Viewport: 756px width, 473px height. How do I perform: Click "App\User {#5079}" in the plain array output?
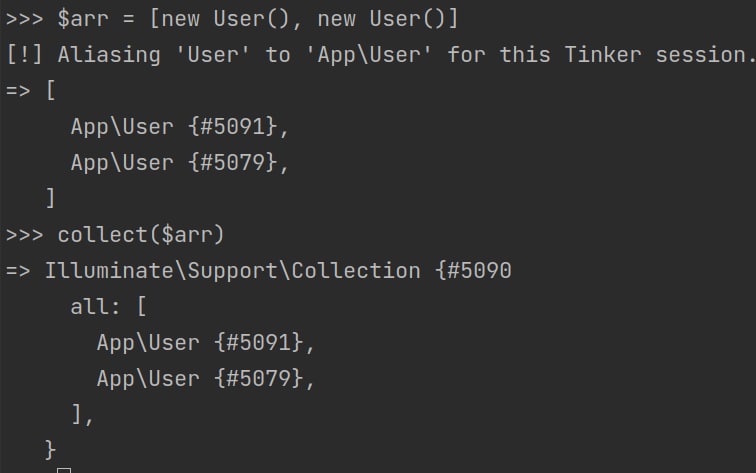coord(180,162)
